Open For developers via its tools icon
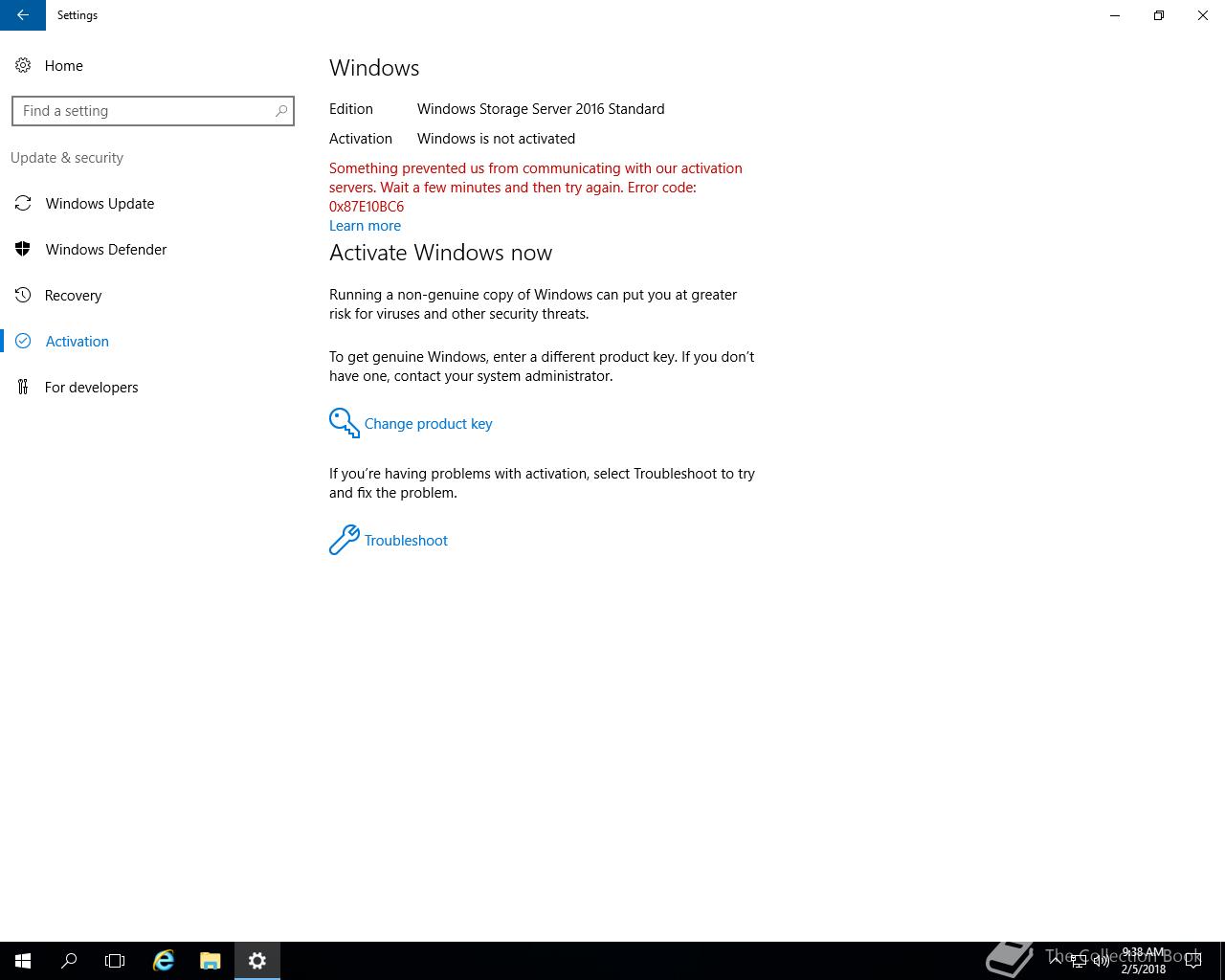This screenshot has width=1225, height=980. pos(23,387)
